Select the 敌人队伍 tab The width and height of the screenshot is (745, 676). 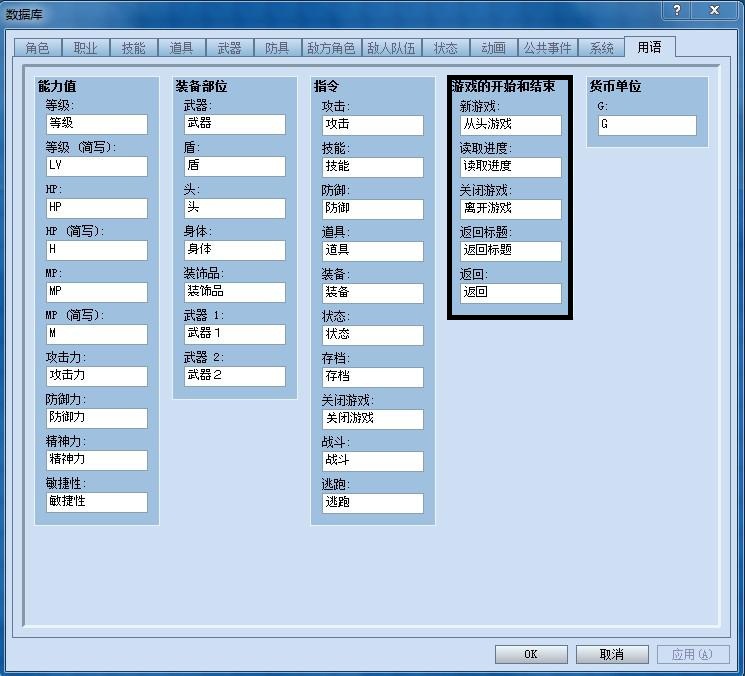point(392,48)
